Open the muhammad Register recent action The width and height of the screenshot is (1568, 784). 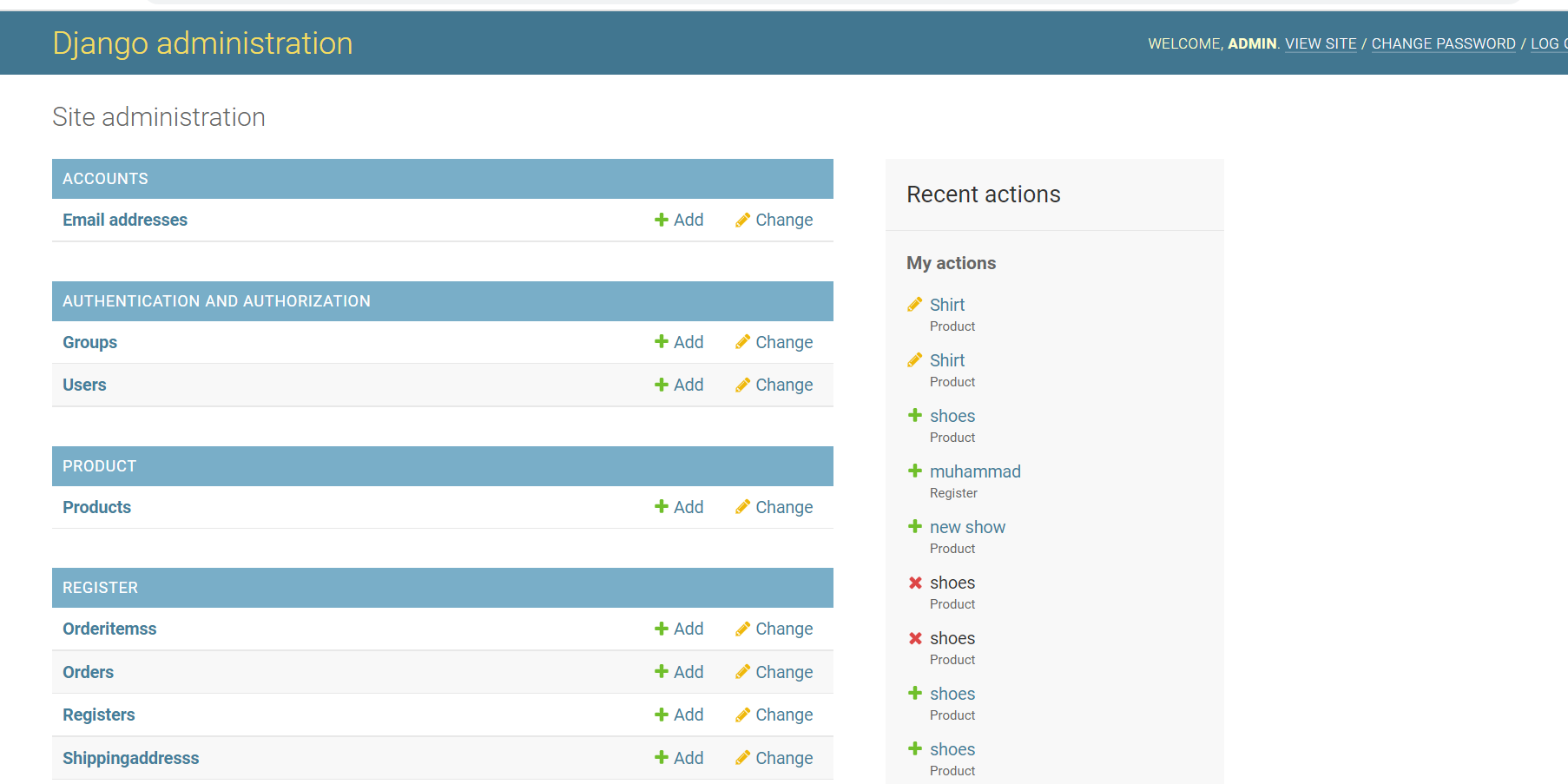pyautogui.click(x=975, y=471)
